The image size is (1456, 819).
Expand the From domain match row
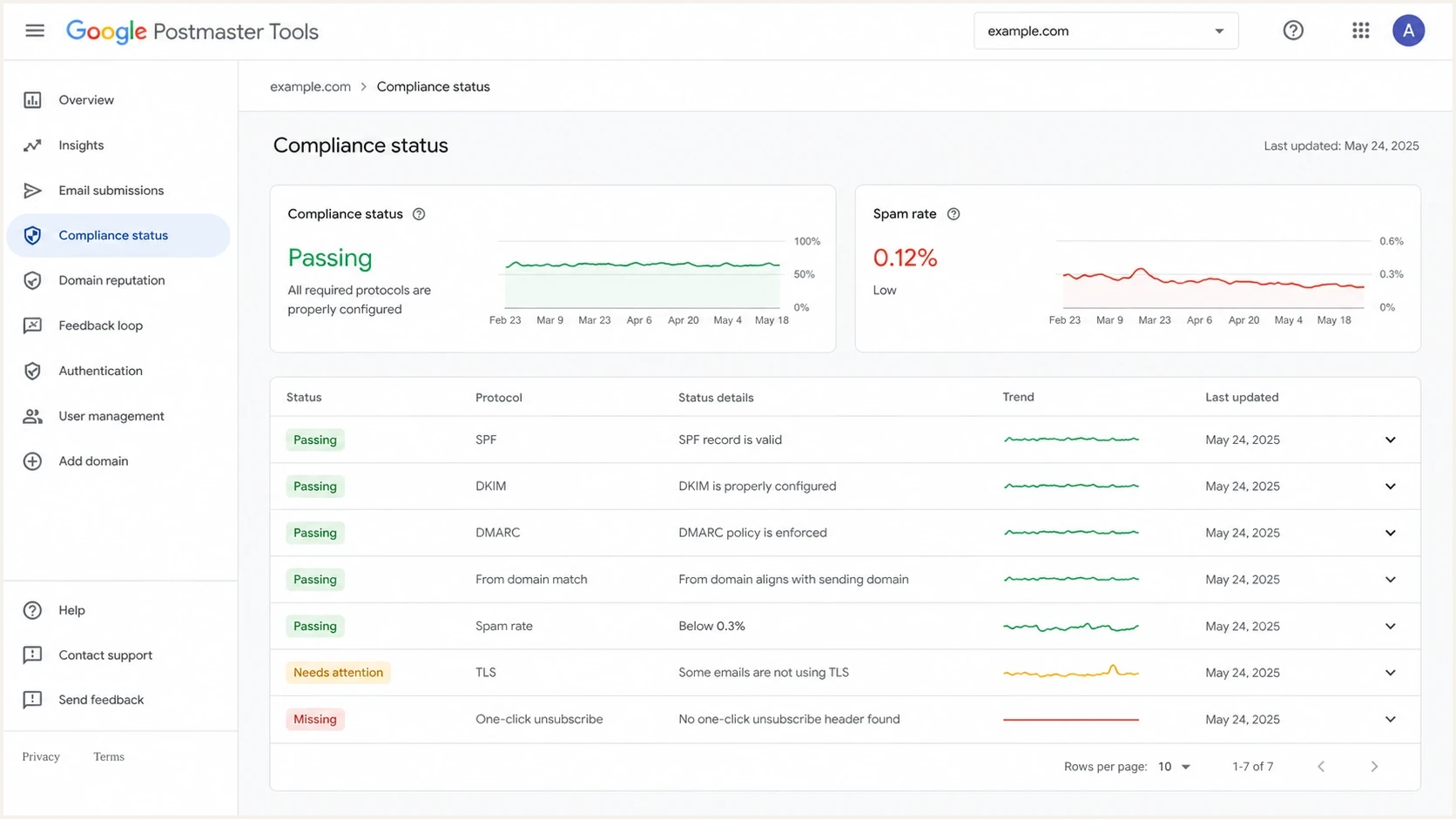1391,580
